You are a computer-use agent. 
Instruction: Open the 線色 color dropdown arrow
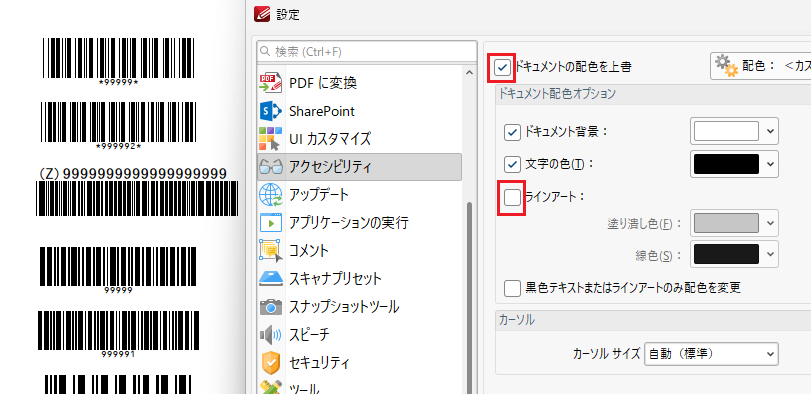771,254
